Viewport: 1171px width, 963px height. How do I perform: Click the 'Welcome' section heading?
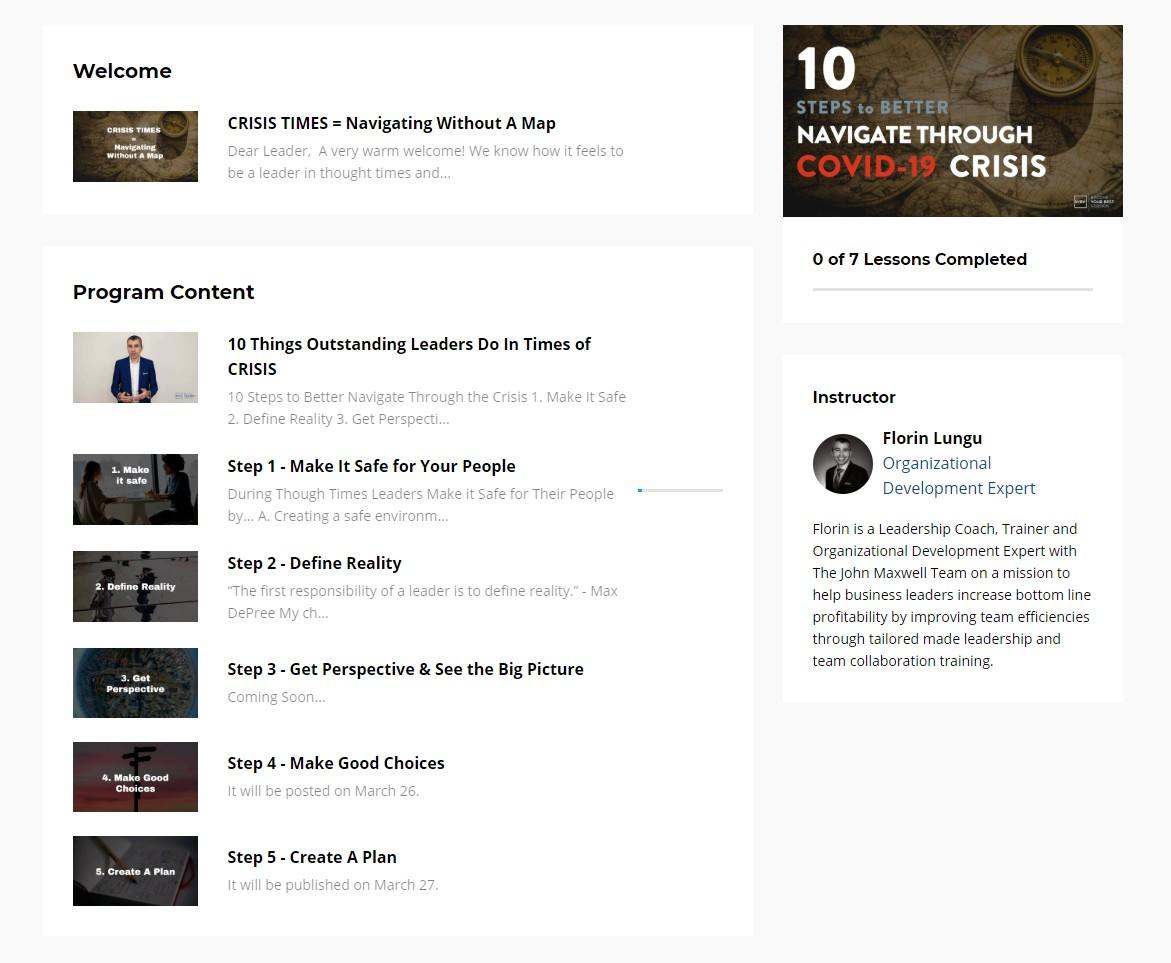click(x=122, y=71)
